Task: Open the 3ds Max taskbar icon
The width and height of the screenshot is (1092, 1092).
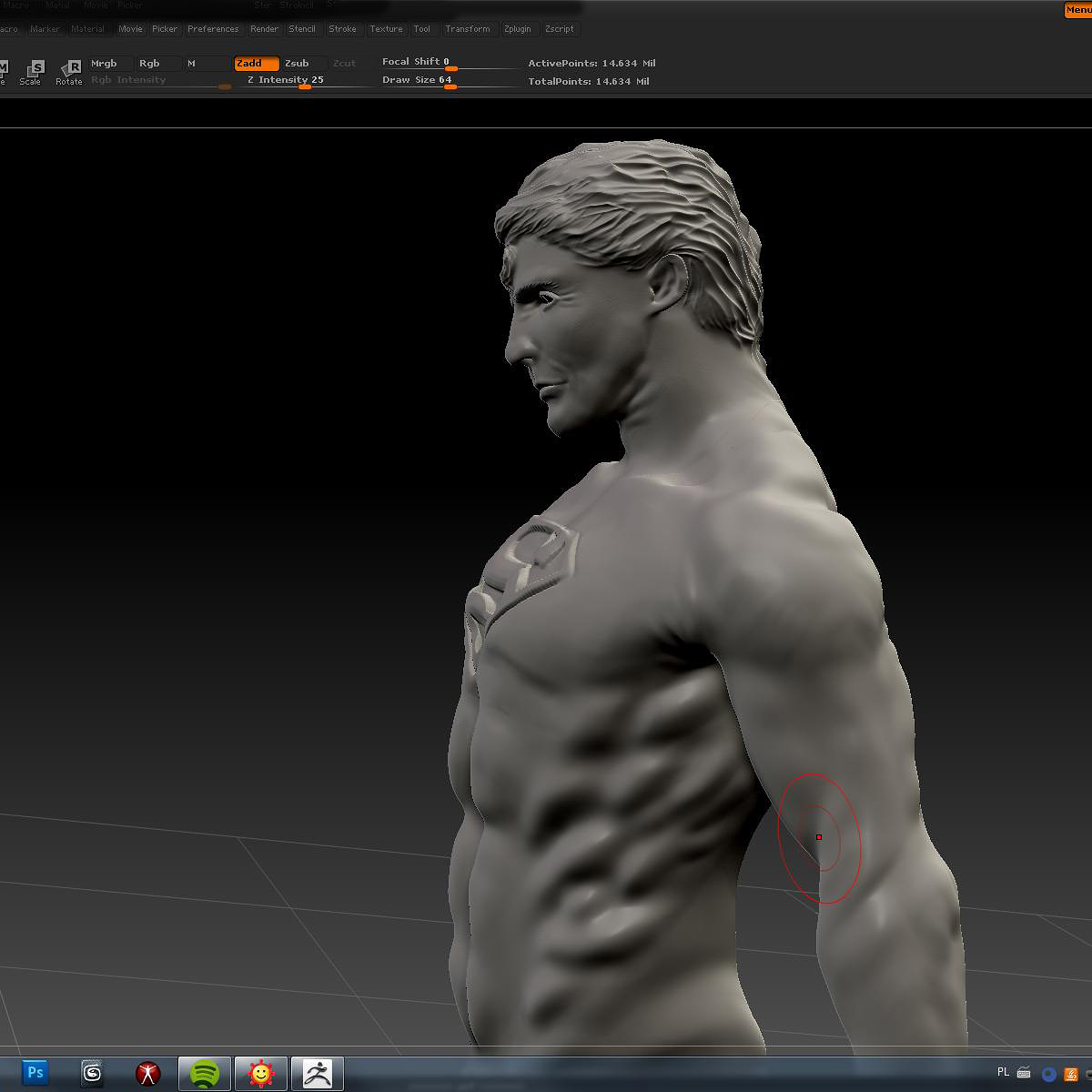Action: [91, 1073]
